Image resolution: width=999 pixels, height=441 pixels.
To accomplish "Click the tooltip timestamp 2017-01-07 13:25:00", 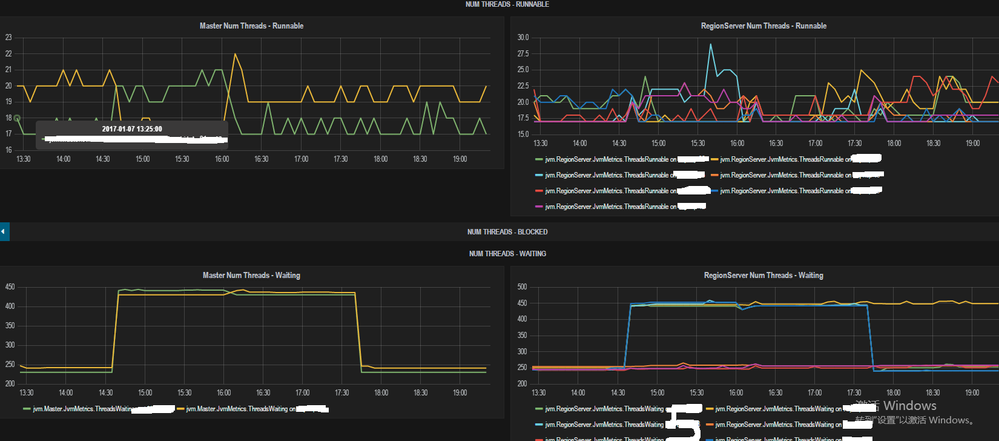I will 132,129.
